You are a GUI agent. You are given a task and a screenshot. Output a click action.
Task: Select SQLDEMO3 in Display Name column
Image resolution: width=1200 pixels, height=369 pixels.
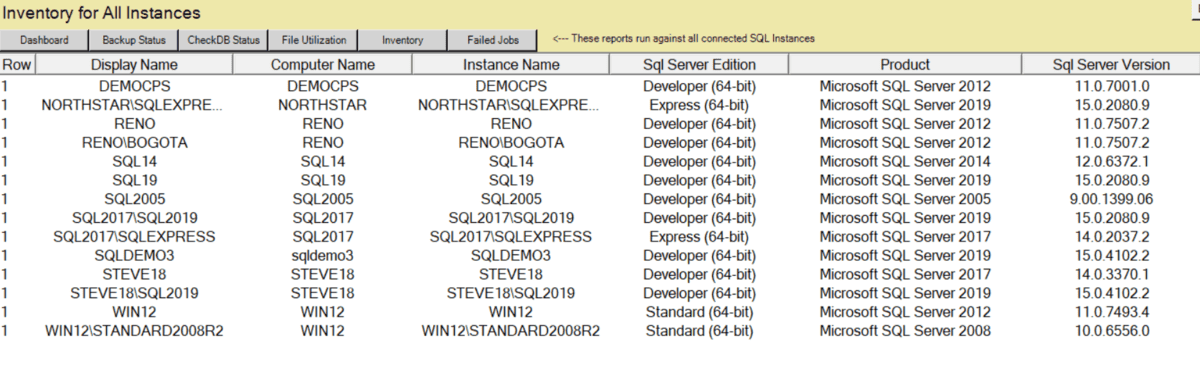click(133, 256)
